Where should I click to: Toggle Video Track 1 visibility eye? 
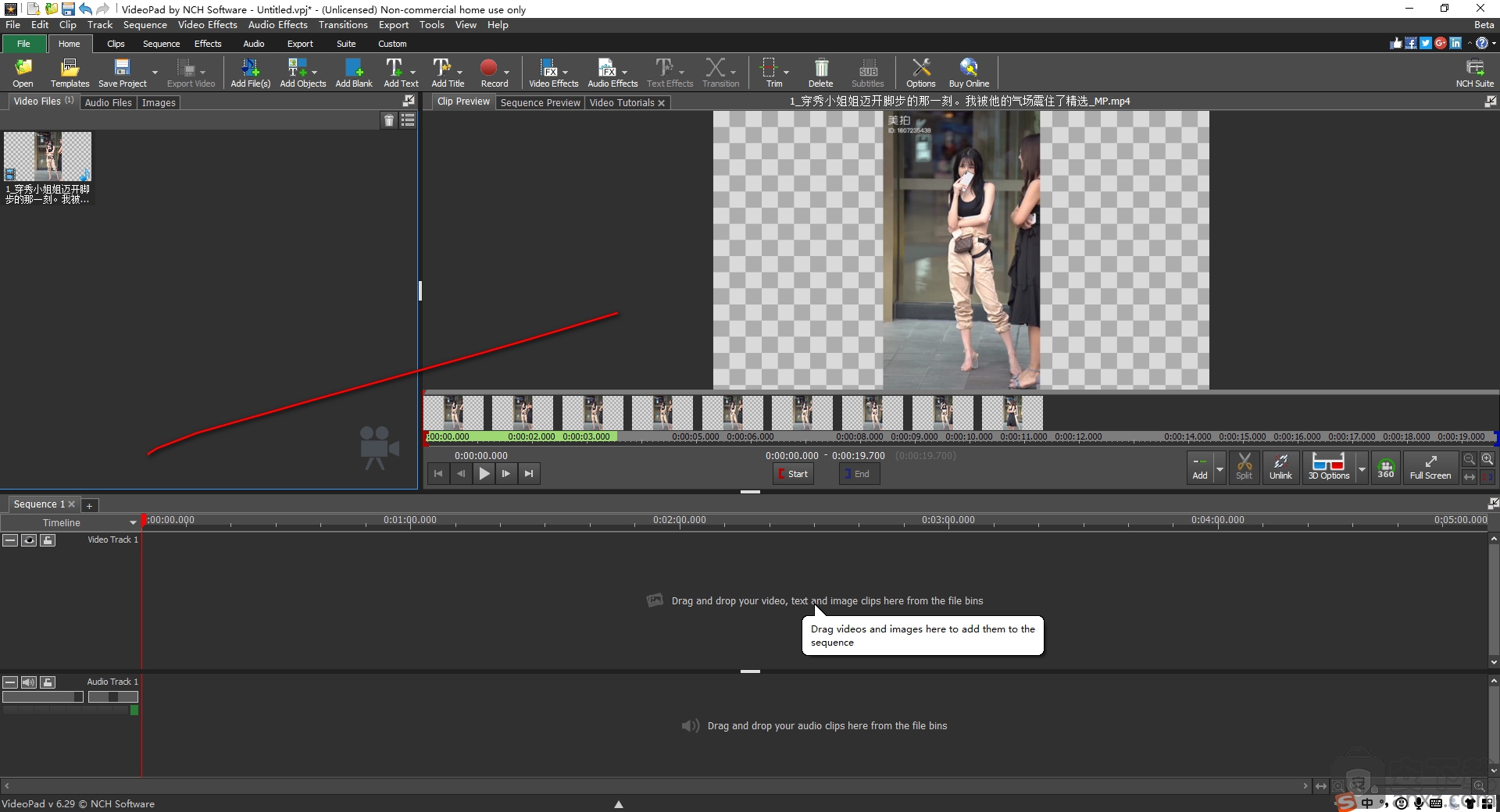tap(29, 540)
